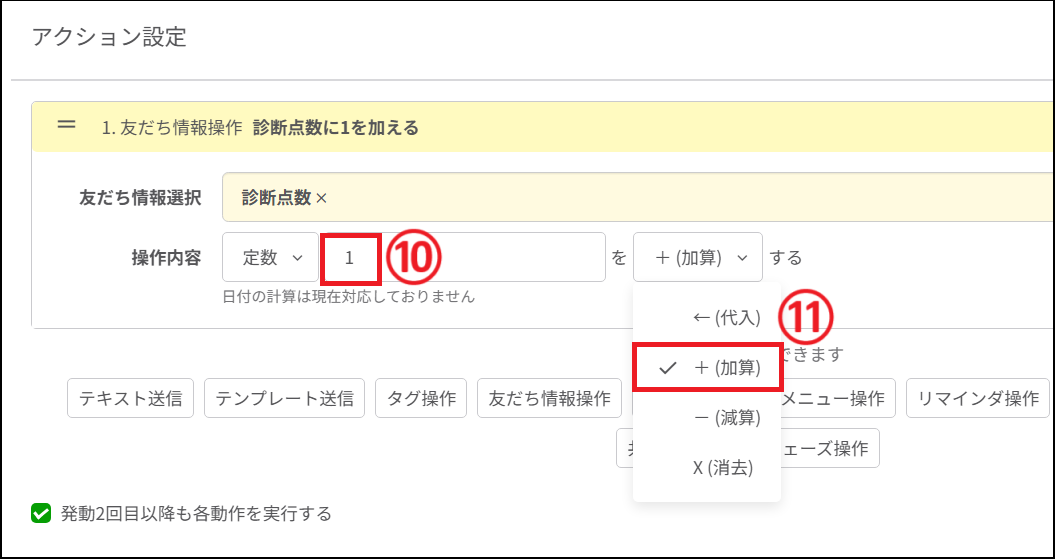Click the テキスト送信 button
The width and height of the screenshot is (1055, 559).
[x=131, y=398]
